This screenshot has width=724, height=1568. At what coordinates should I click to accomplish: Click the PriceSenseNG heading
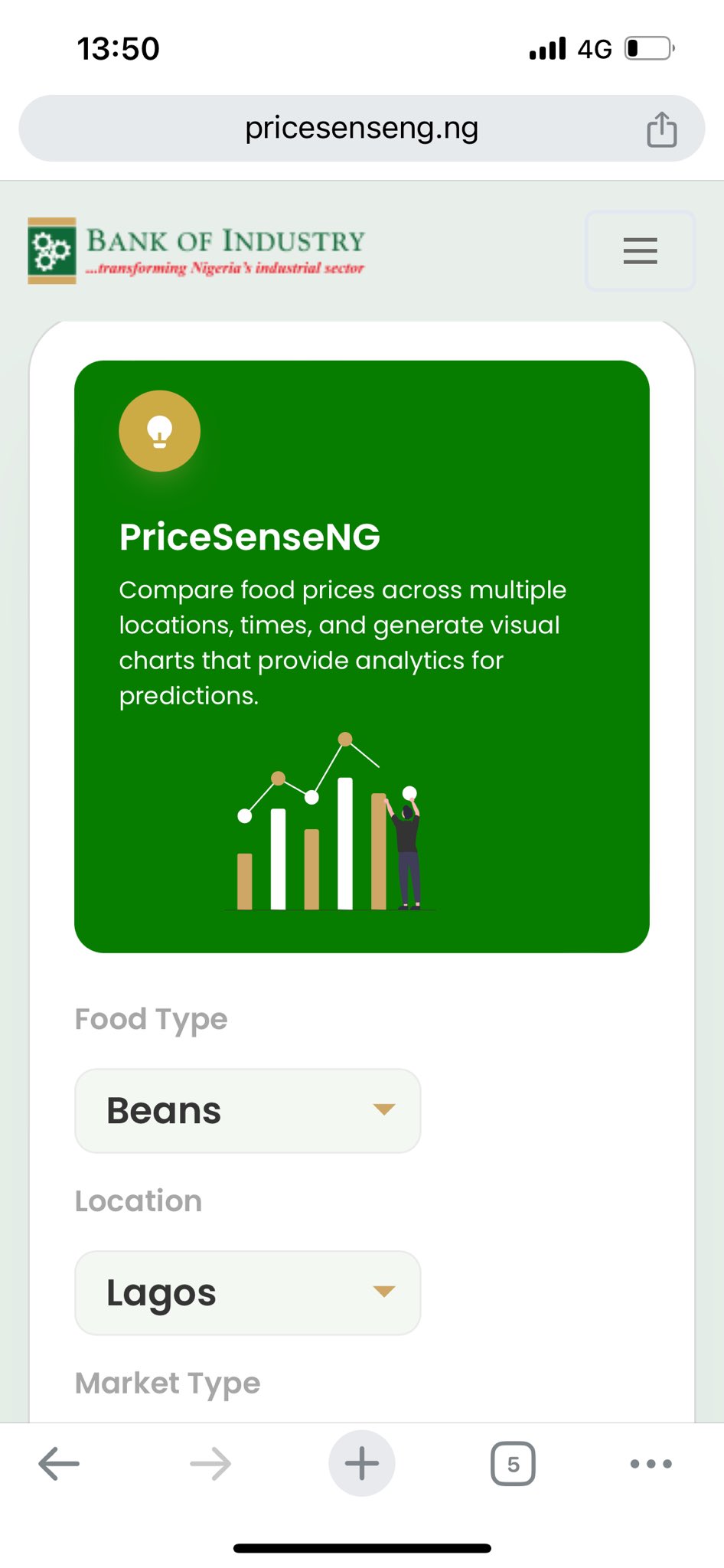tap(249, 537)
